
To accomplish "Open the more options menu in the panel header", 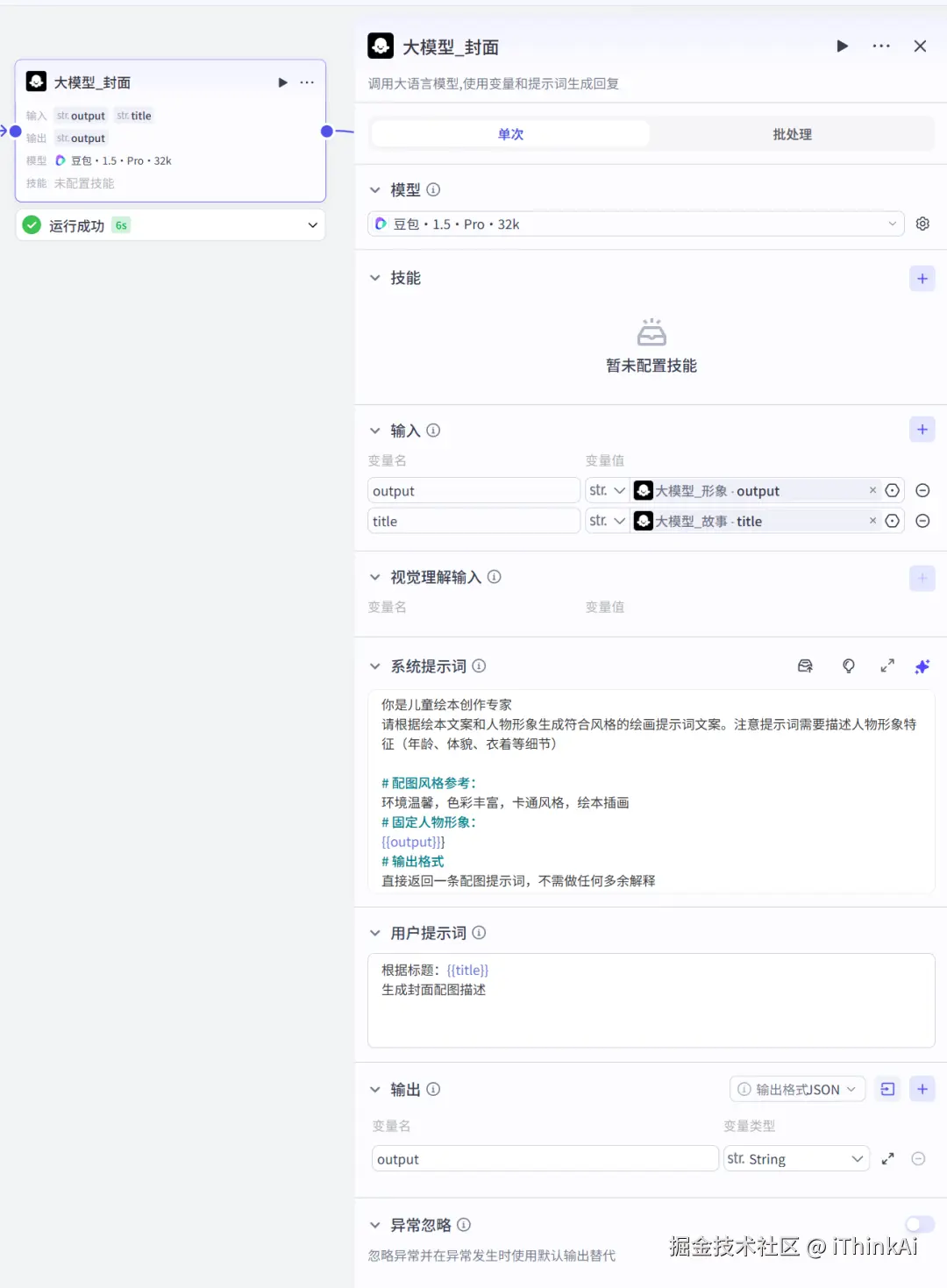I will click(x=880, y=46).
